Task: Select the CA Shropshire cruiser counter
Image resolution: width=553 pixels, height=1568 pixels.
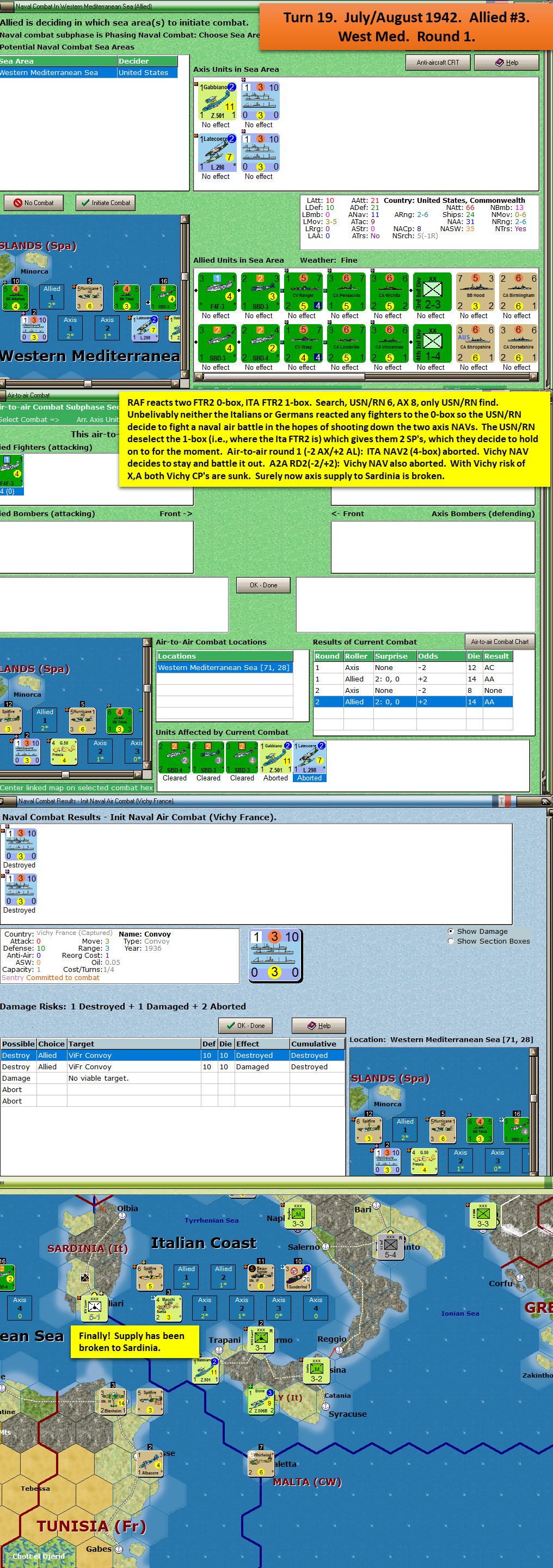Action: 475,344
